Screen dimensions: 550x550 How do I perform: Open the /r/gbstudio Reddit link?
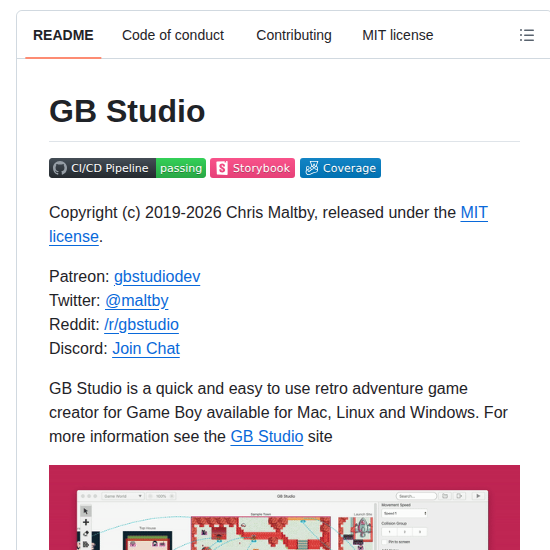[x=141, y=324]
